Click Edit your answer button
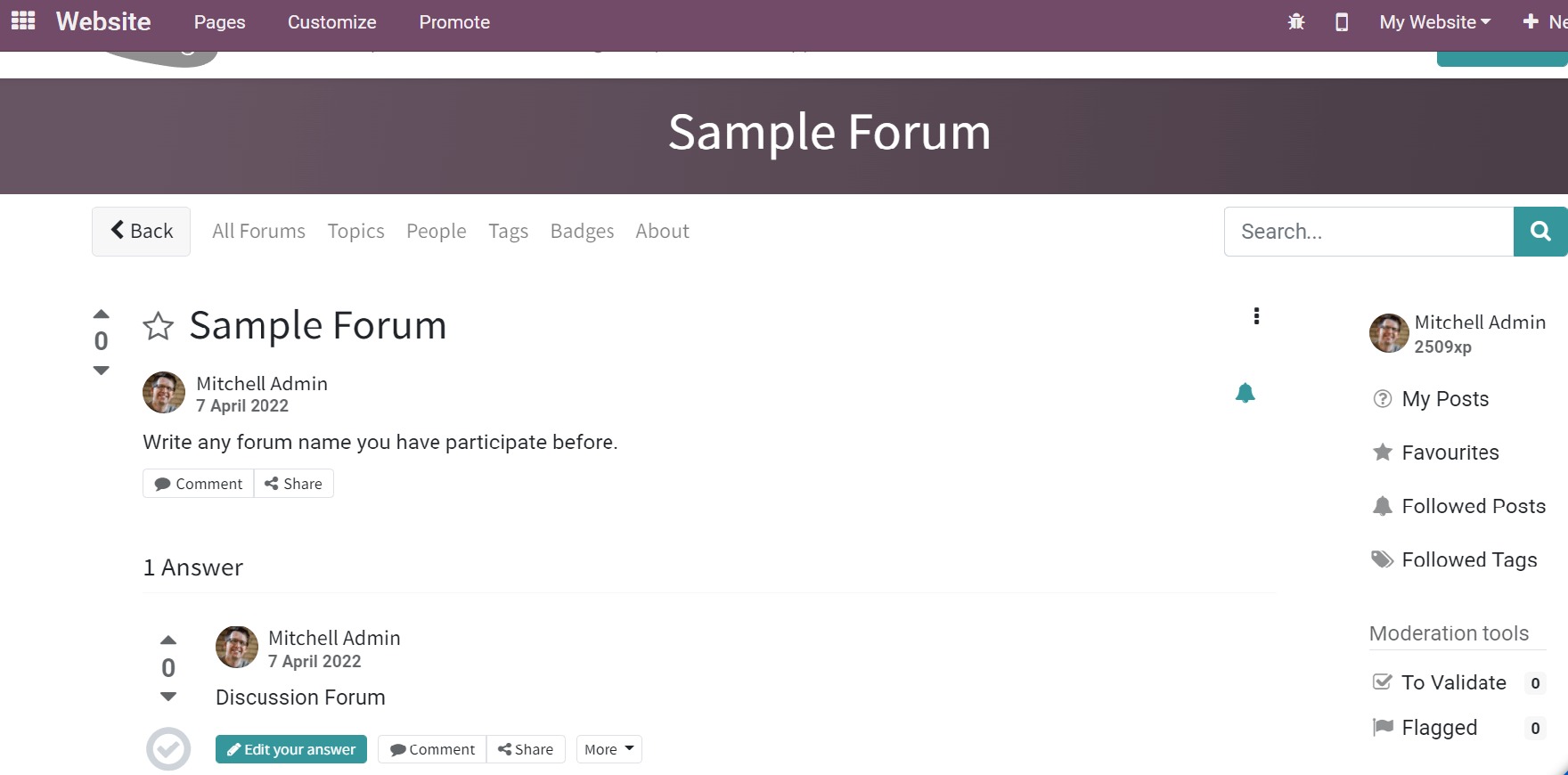Screen dimensions: 1568x775 [x=291, y=749]
